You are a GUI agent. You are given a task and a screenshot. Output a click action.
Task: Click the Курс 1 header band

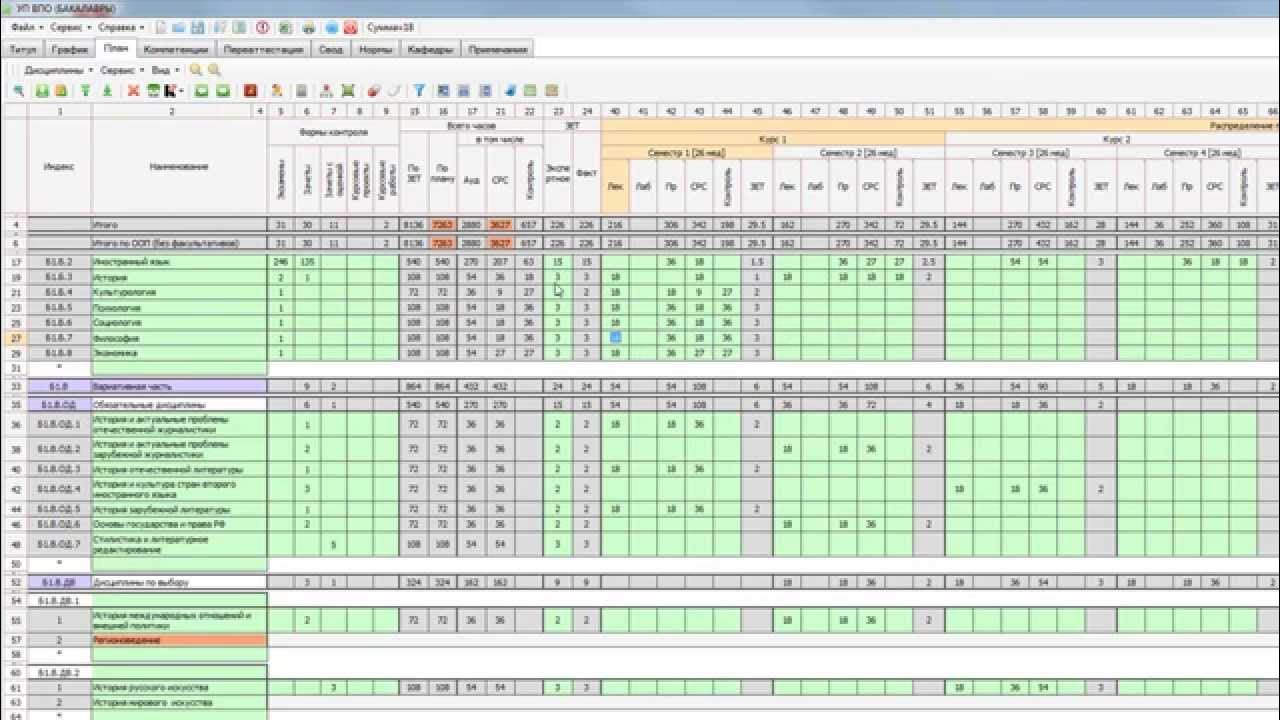pyautogui.click(x=773, y=139)
